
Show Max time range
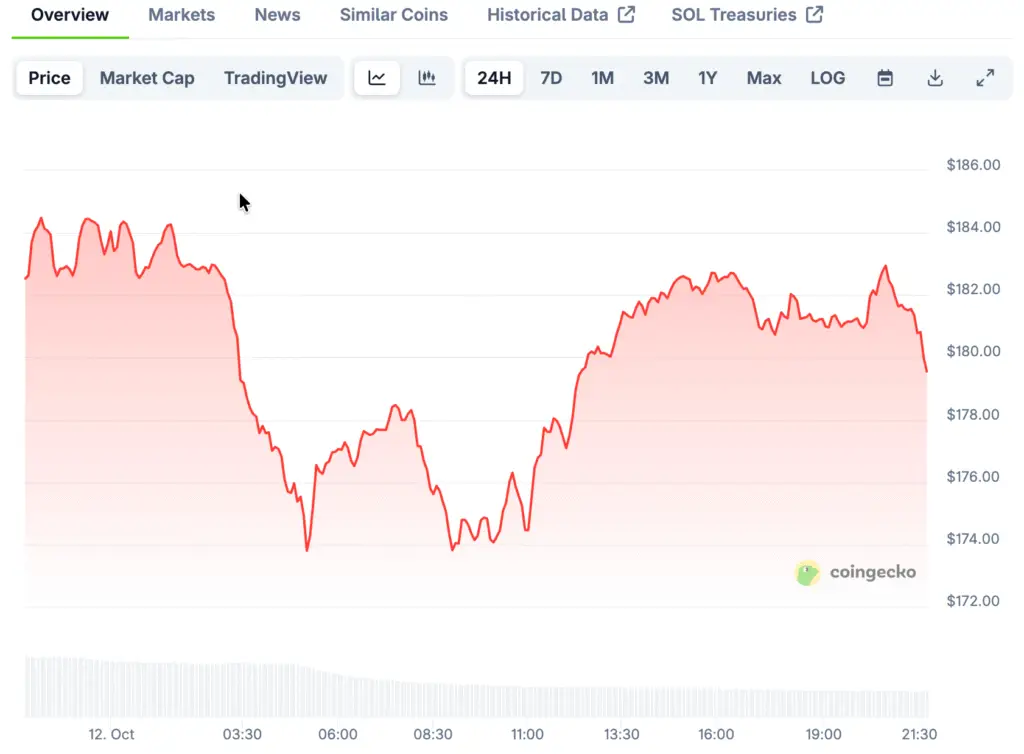764,78
